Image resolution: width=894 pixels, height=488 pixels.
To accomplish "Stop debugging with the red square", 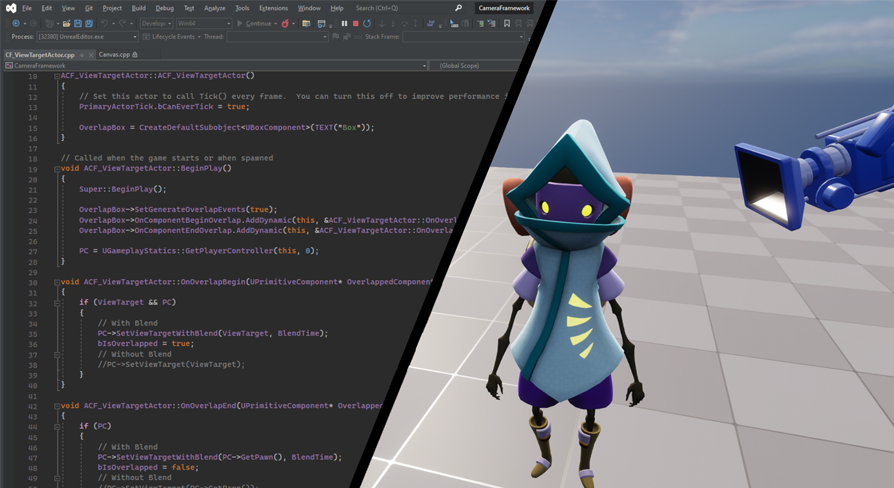I will pyautogui.click(x=356, y=23).
